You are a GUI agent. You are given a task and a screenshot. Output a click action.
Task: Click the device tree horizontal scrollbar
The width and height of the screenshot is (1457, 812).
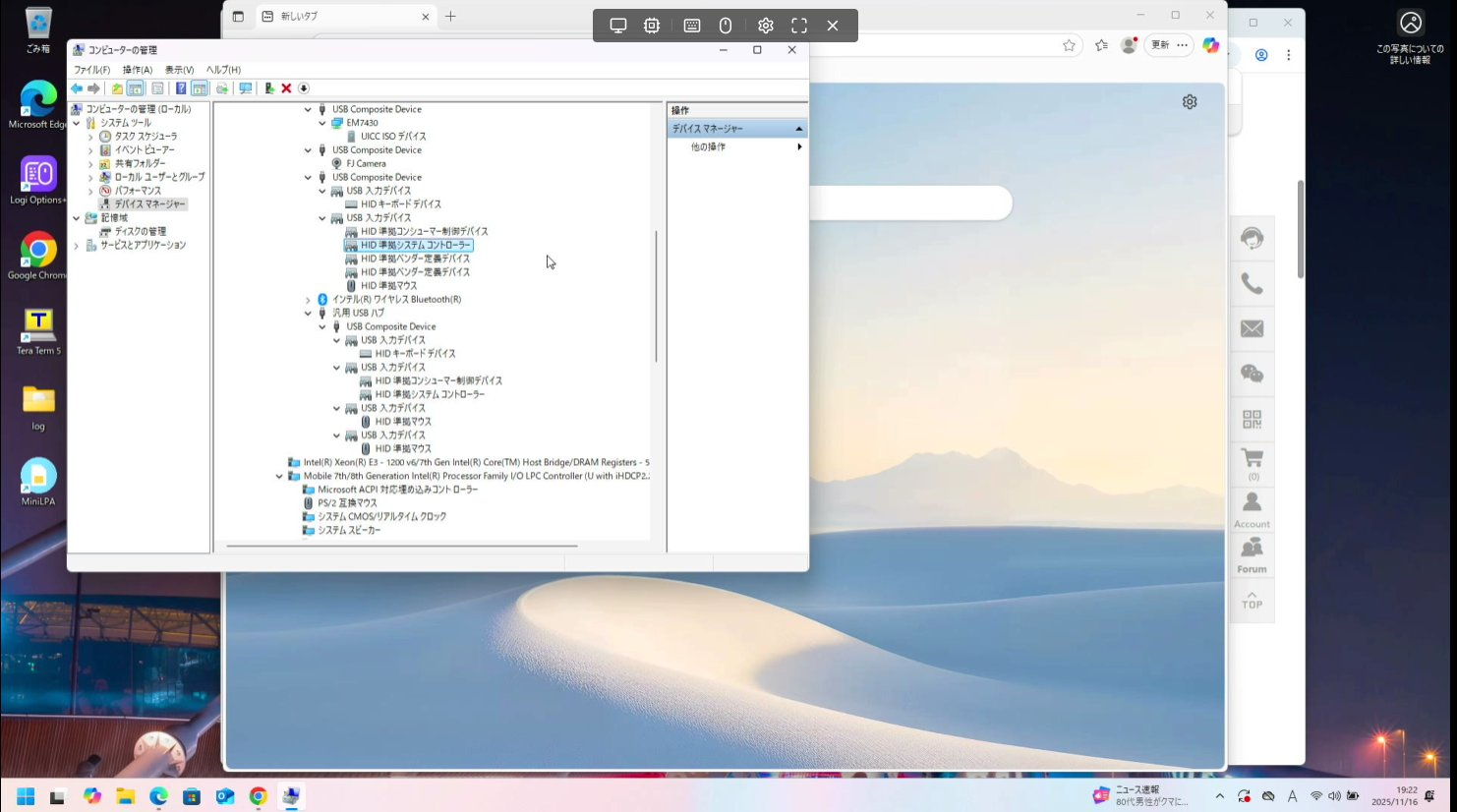tap(401, 546)
